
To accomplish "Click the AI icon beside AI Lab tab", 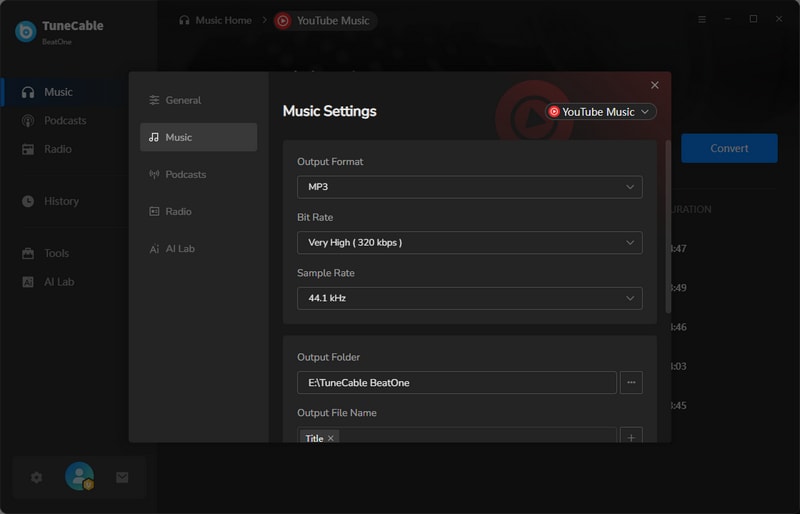I will pyautogui.click(x=154, y=249).
